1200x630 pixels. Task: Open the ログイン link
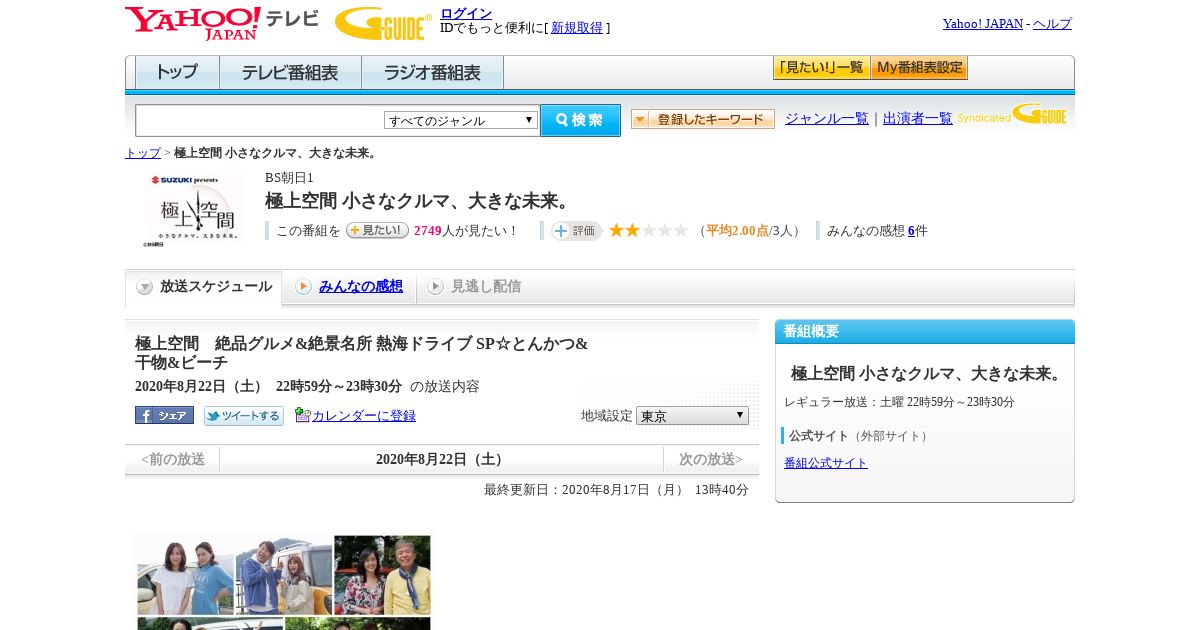tap(466, 13)
